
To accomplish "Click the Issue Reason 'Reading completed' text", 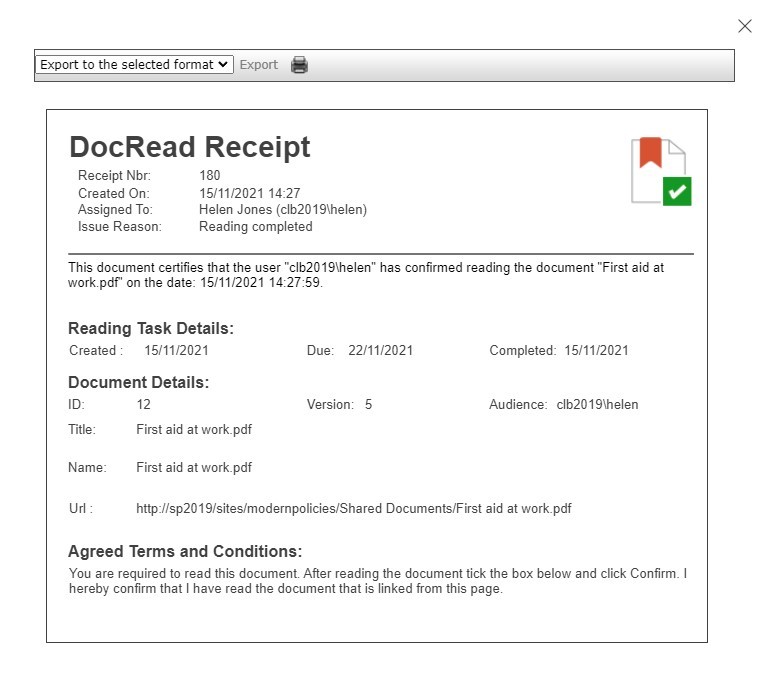I will (255, 227).
